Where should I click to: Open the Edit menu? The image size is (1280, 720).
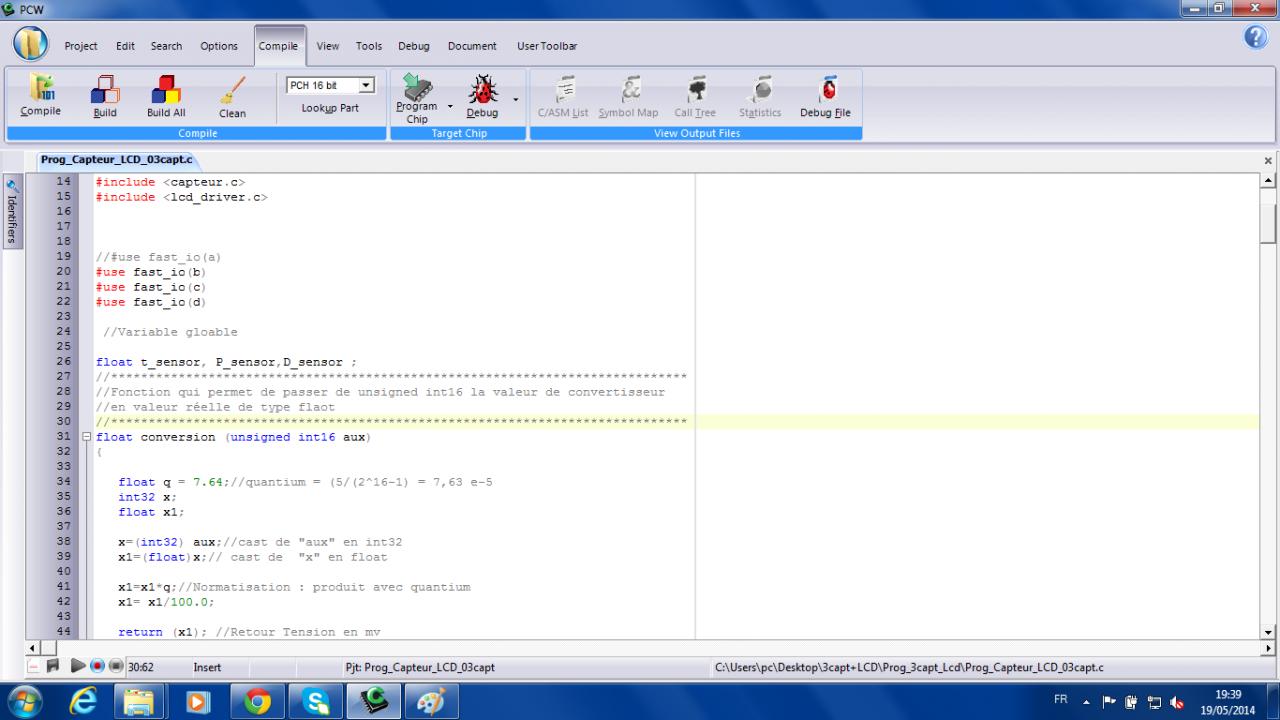[125, 46]
